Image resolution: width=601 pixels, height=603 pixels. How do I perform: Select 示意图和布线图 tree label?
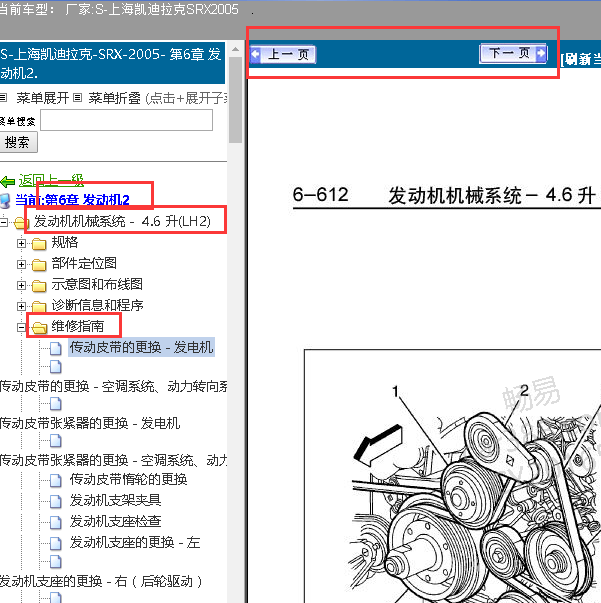97,284
